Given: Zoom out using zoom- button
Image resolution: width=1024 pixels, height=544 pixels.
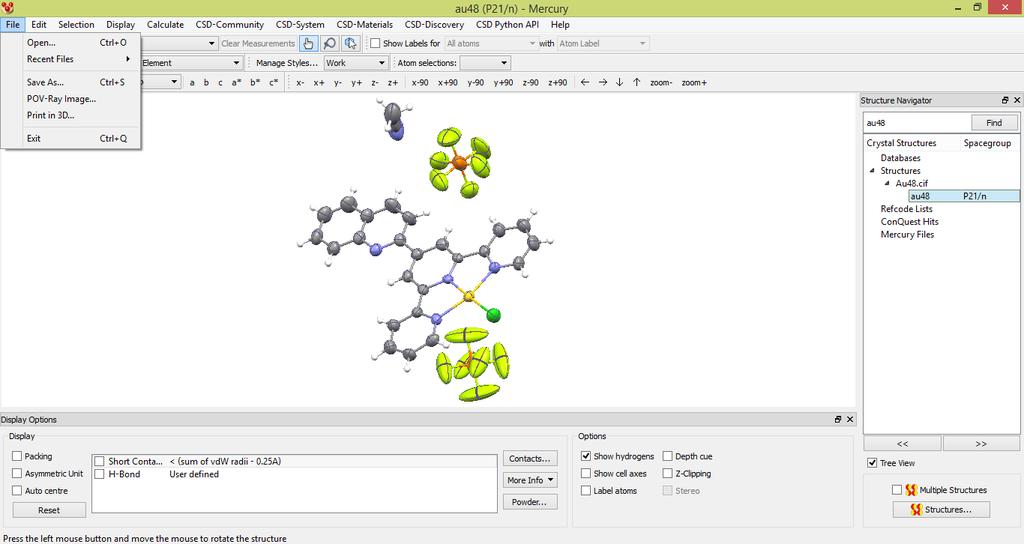Looking at the screenshot, I should click(x=661, y=82).
